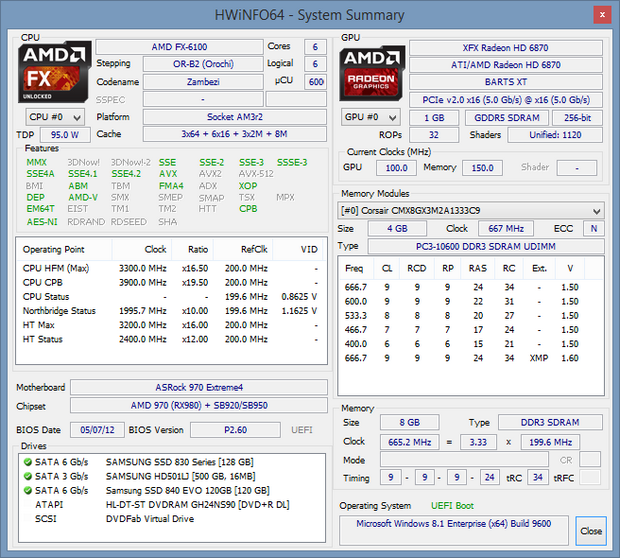Open the GPU #0 selector dropdown

click(x=370, y=117)
